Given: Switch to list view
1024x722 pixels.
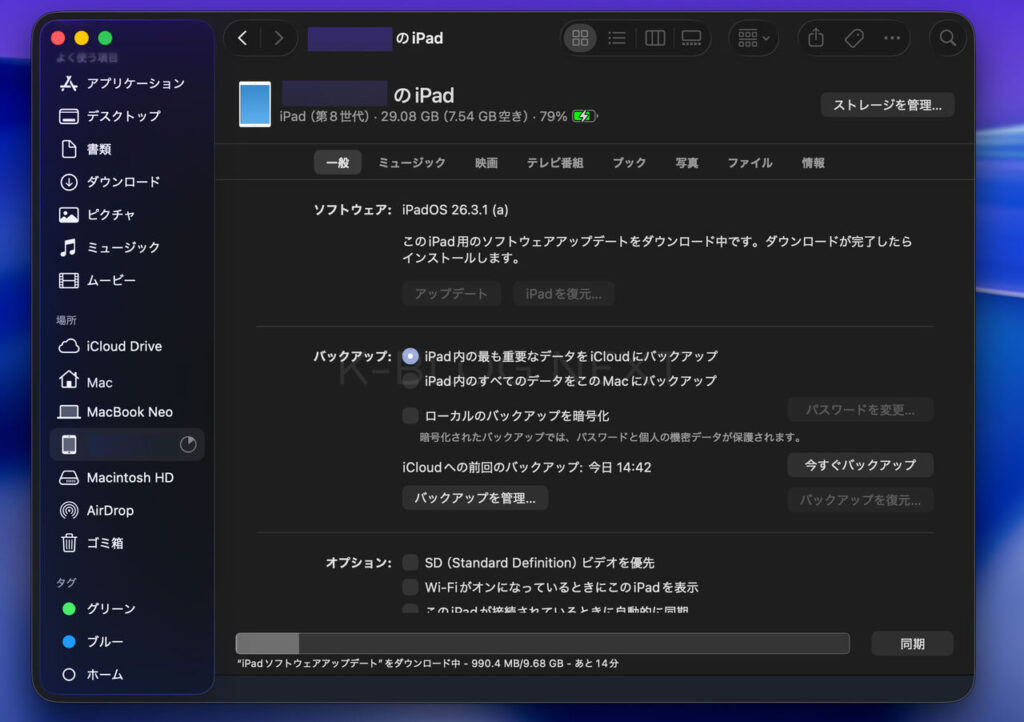Looking at the screenshot, I should 617,38.
